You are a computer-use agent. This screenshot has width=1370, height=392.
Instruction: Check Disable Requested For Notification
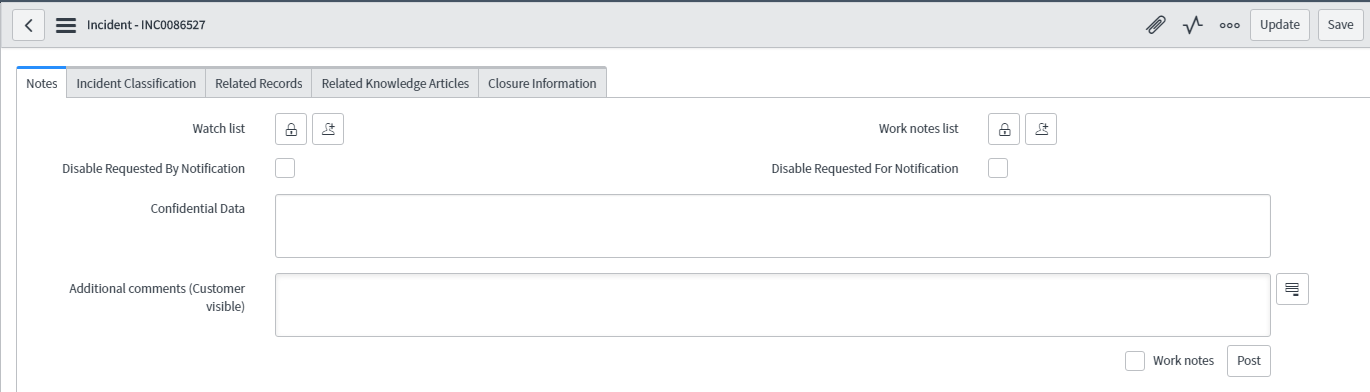(998, 168)
